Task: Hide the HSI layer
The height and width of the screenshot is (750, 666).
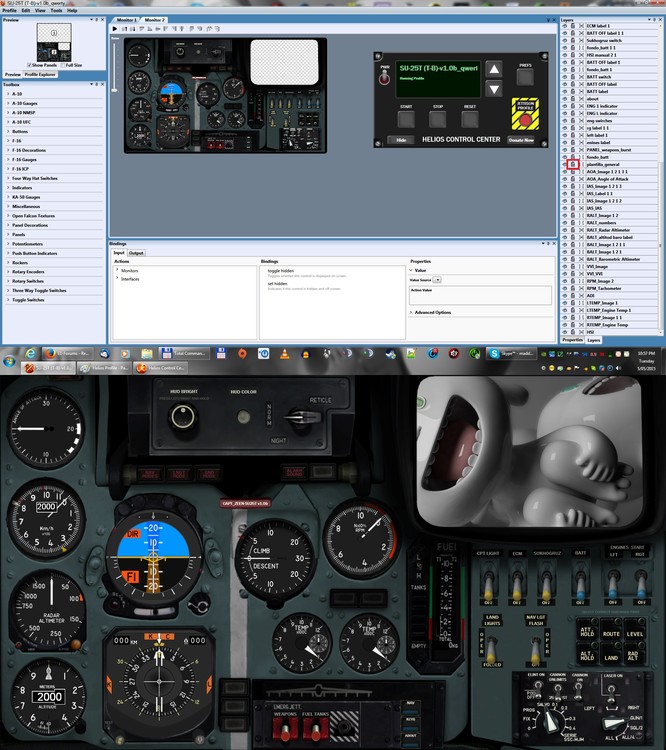Action: coord(565,332)
